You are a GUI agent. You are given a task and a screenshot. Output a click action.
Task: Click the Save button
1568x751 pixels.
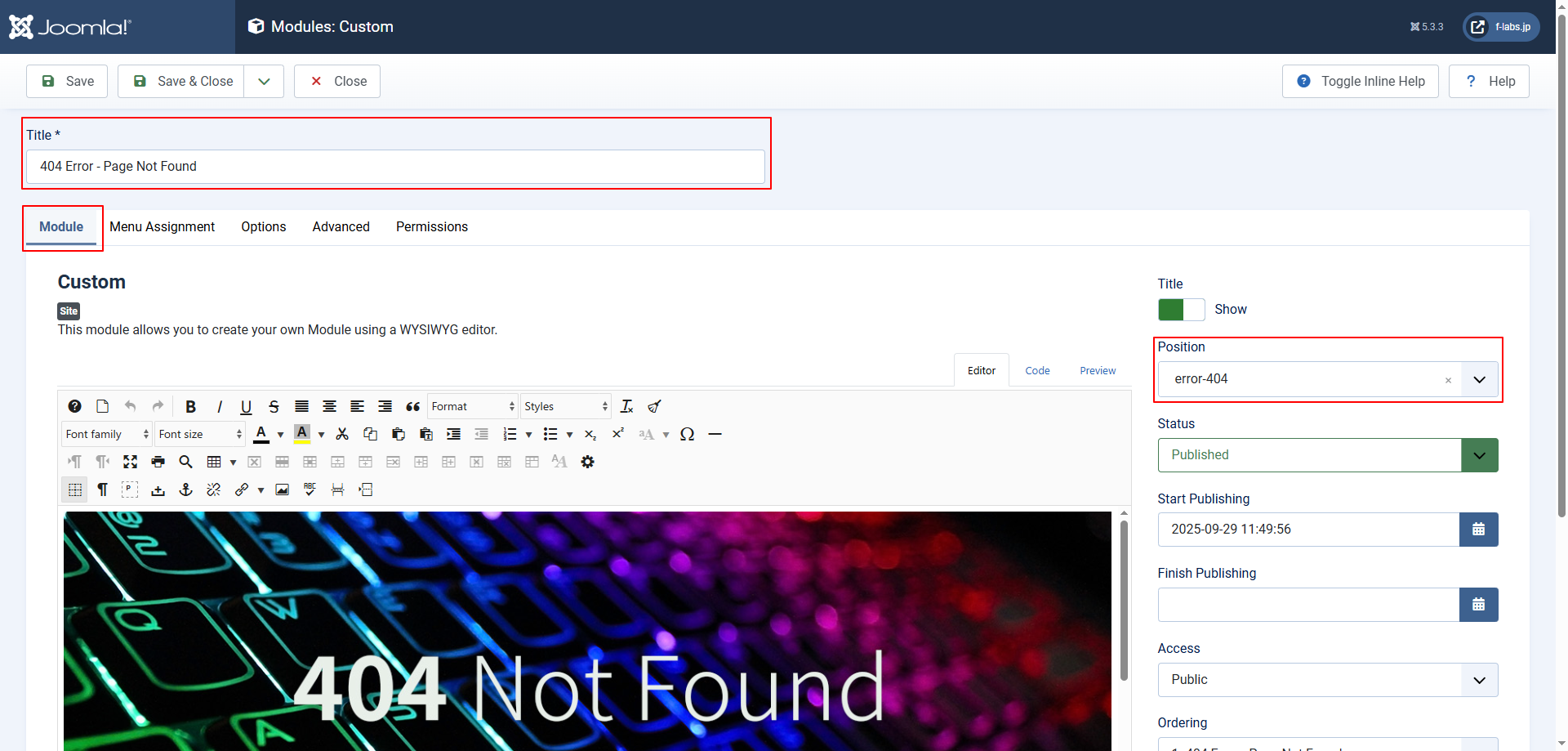tap(67, 82)
